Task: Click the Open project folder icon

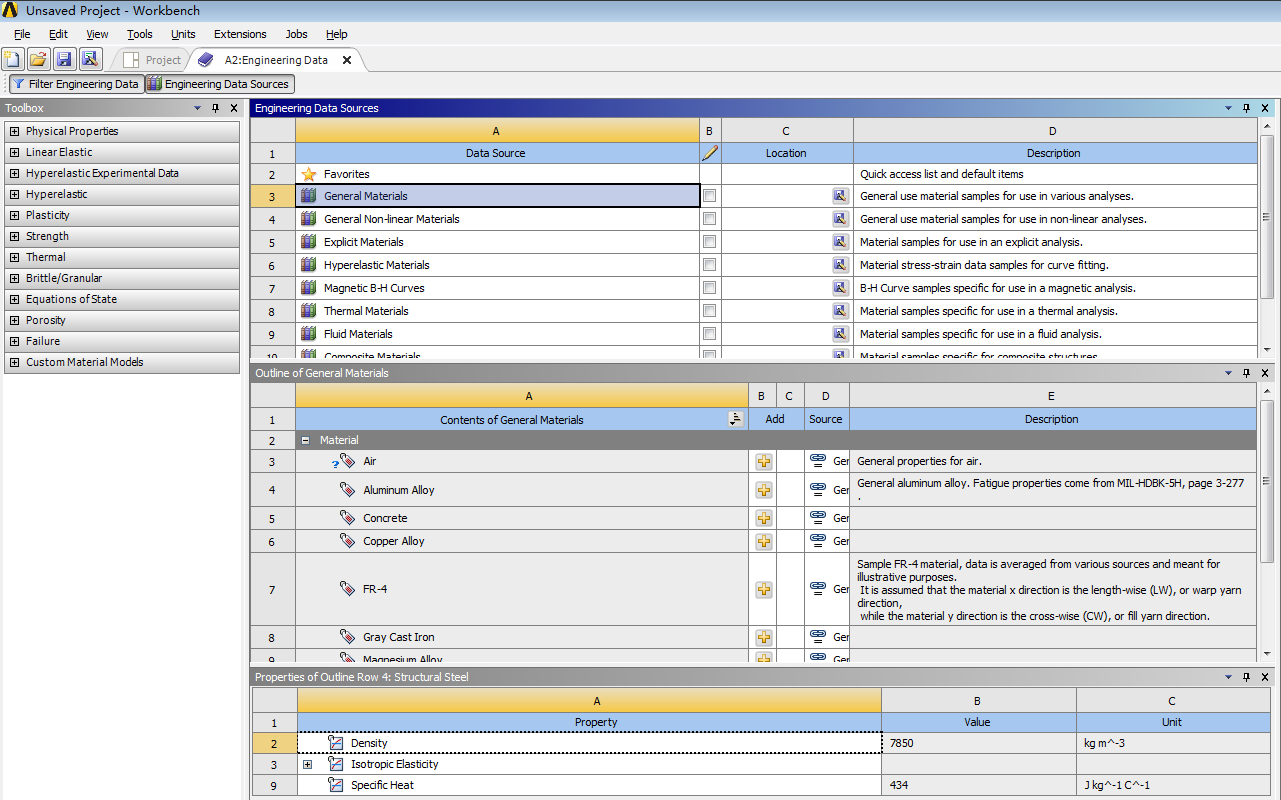Action: coord(38,60)
